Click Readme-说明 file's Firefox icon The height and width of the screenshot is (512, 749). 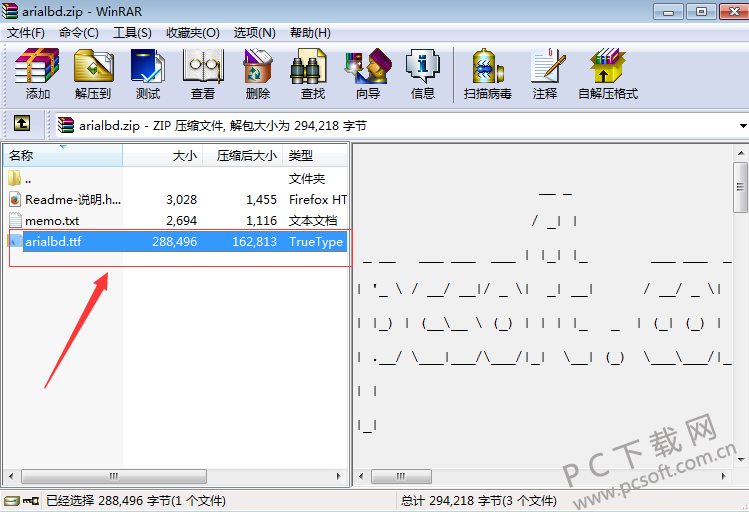point(15,200)
